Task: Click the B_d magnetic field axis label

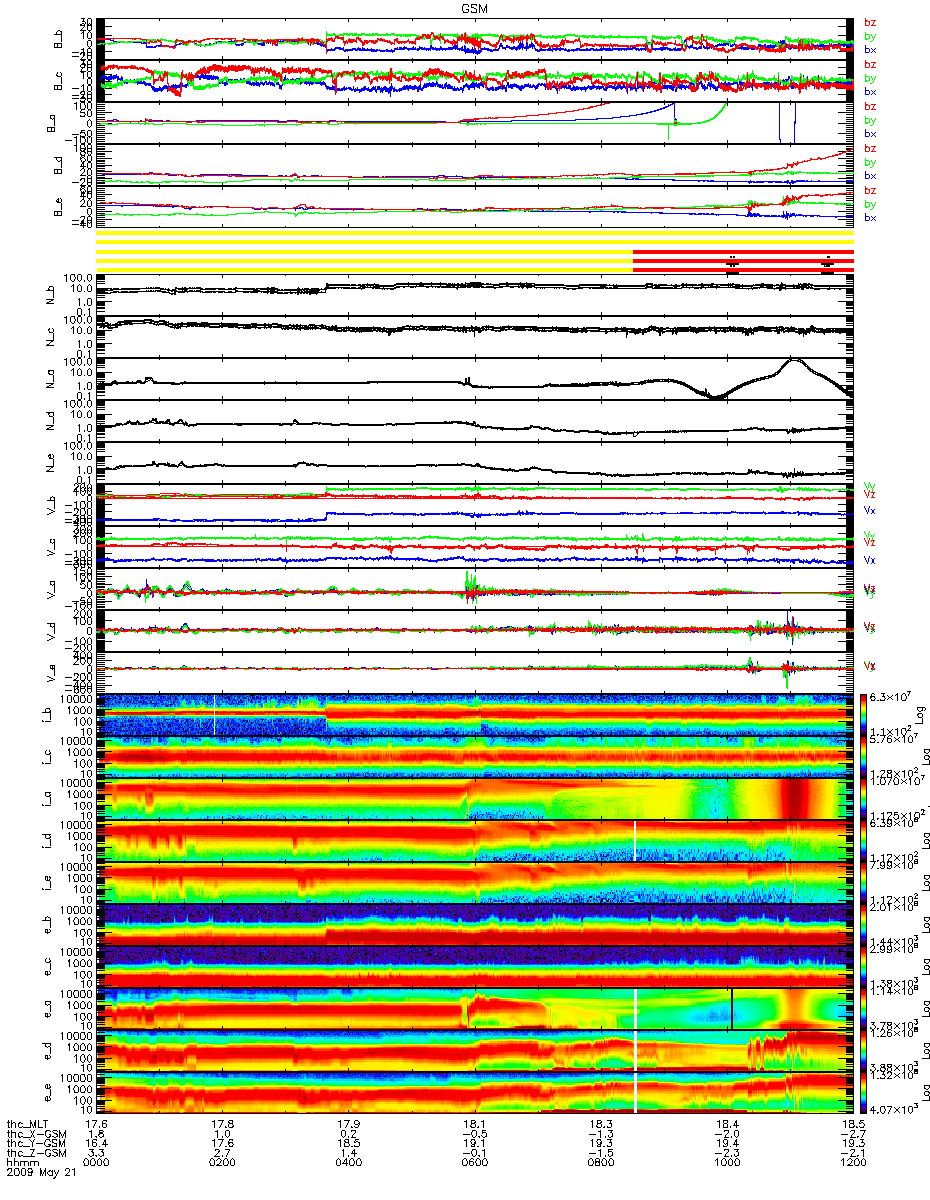Action: tap(57, 164)
